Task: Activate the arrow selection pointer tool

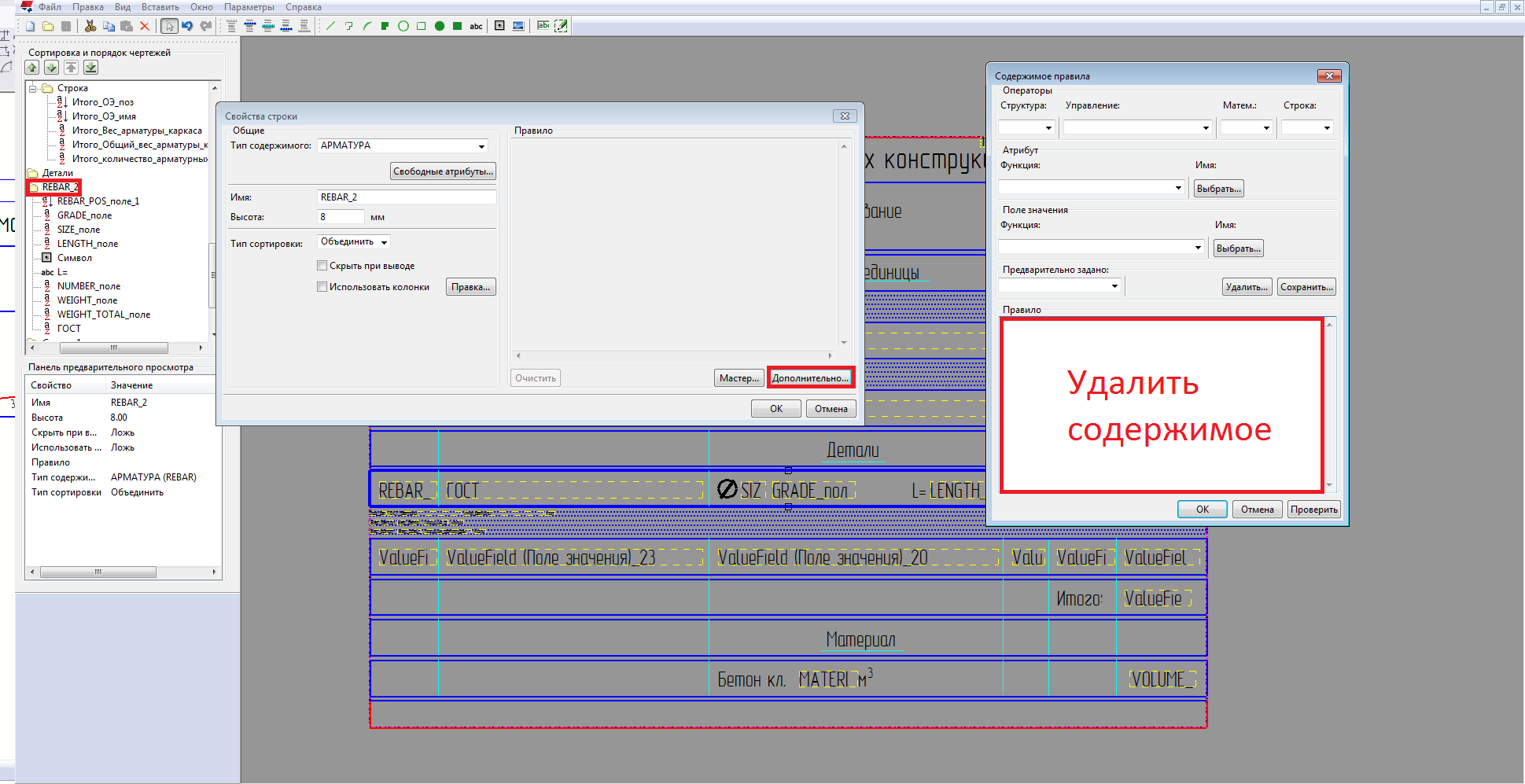Action: [169, 26]
